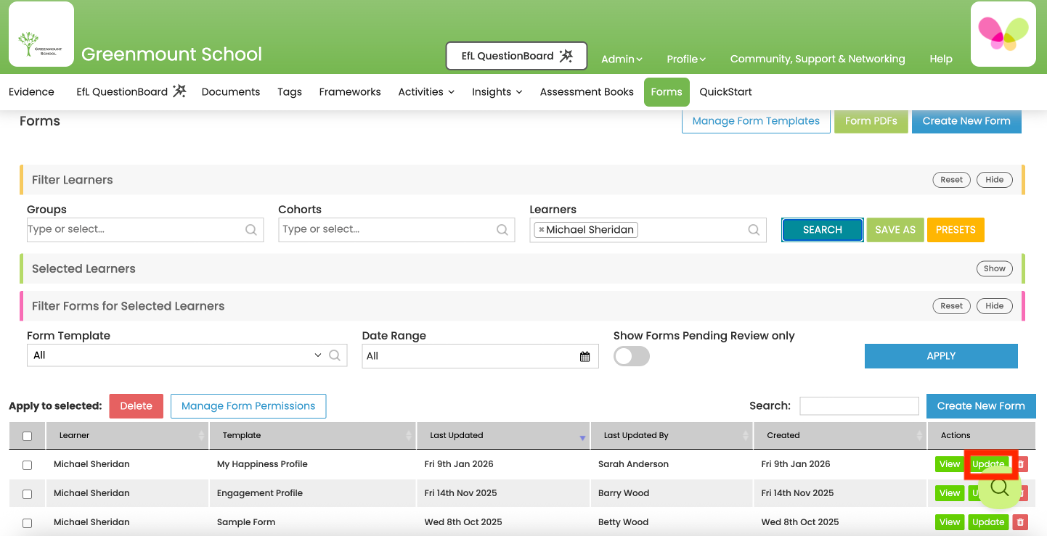
Task: Hide the Filter Learners section
Action: tap(994, 180)
